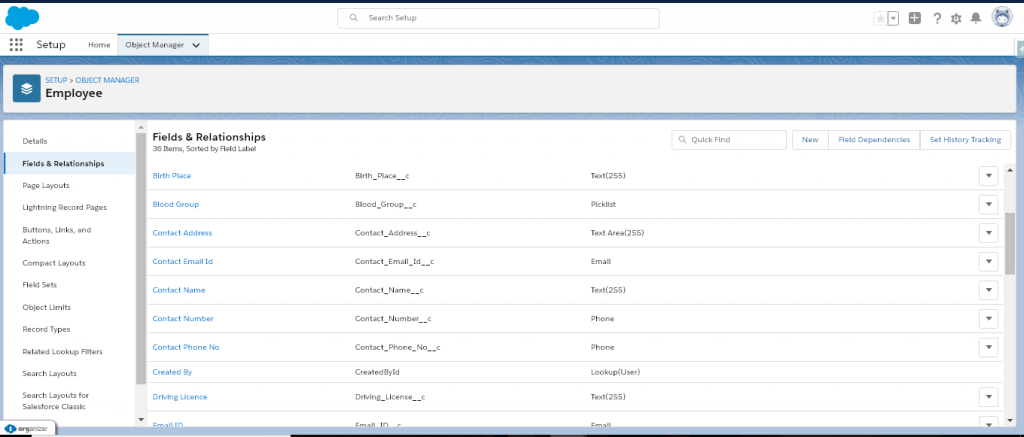This screenshot has width=1024, height=437.
Task: Click the Picklist data type text
Action: tap(603, 204)
